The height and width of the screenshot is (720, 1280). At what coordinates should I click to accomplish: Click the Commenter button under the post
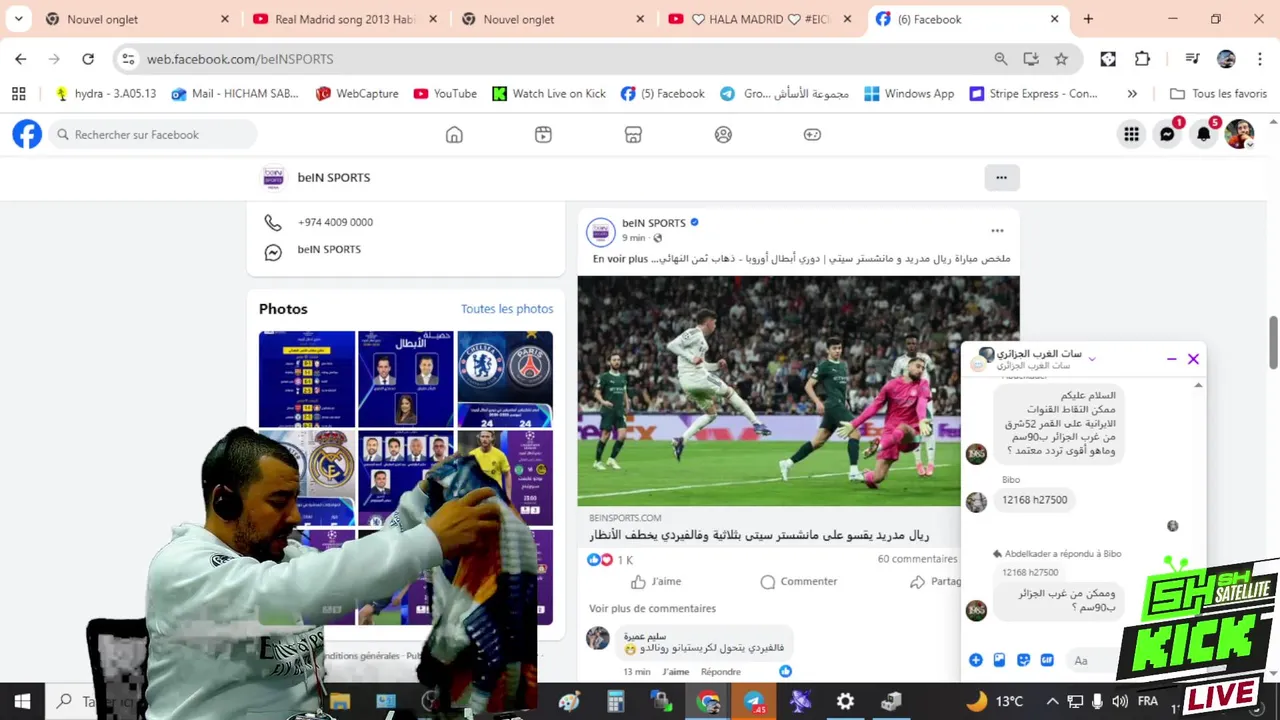(x=799, y=581)
